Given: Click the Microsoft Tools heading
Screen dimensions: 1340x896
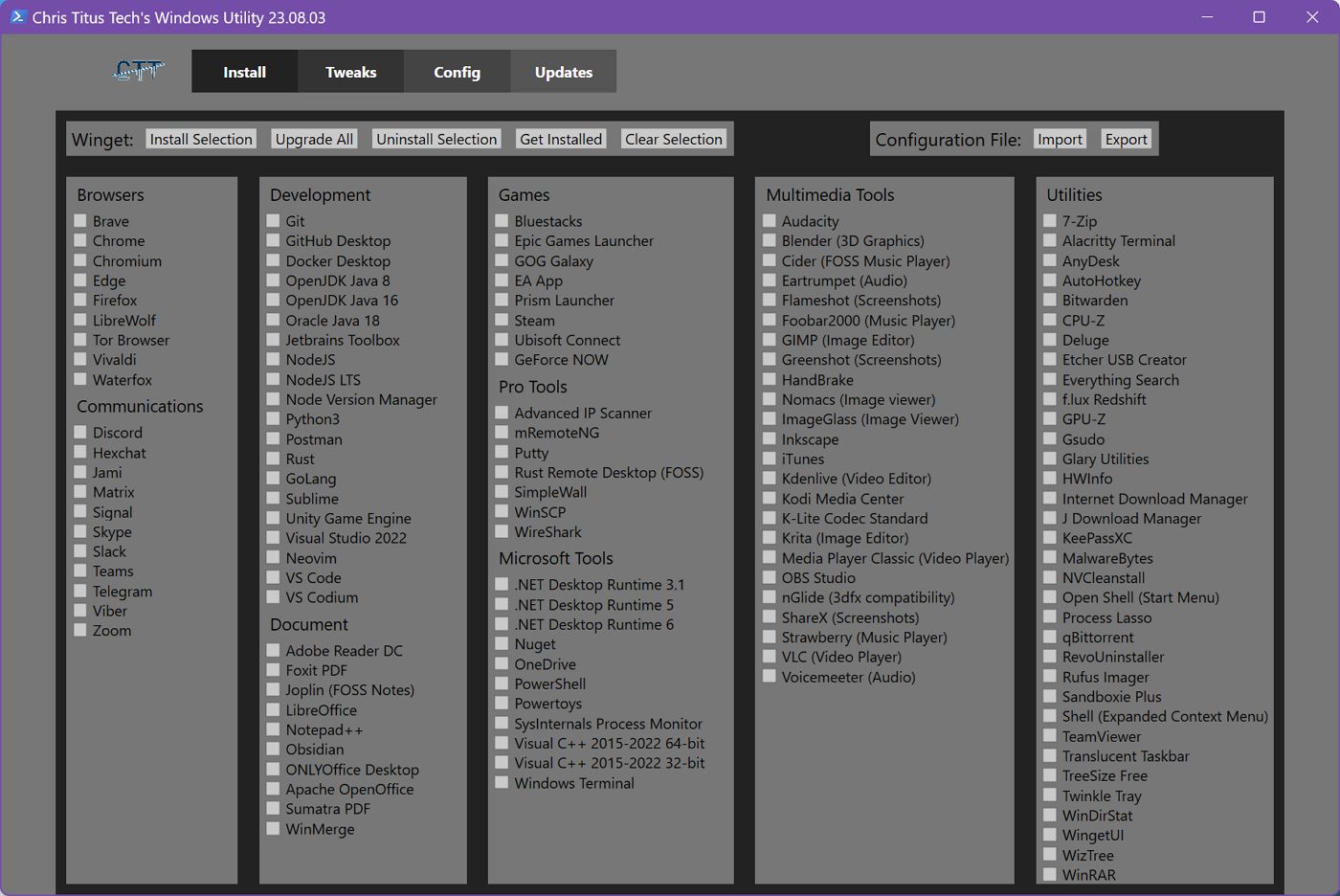Looking at the screenshot, I should click(x=555, y=558).
